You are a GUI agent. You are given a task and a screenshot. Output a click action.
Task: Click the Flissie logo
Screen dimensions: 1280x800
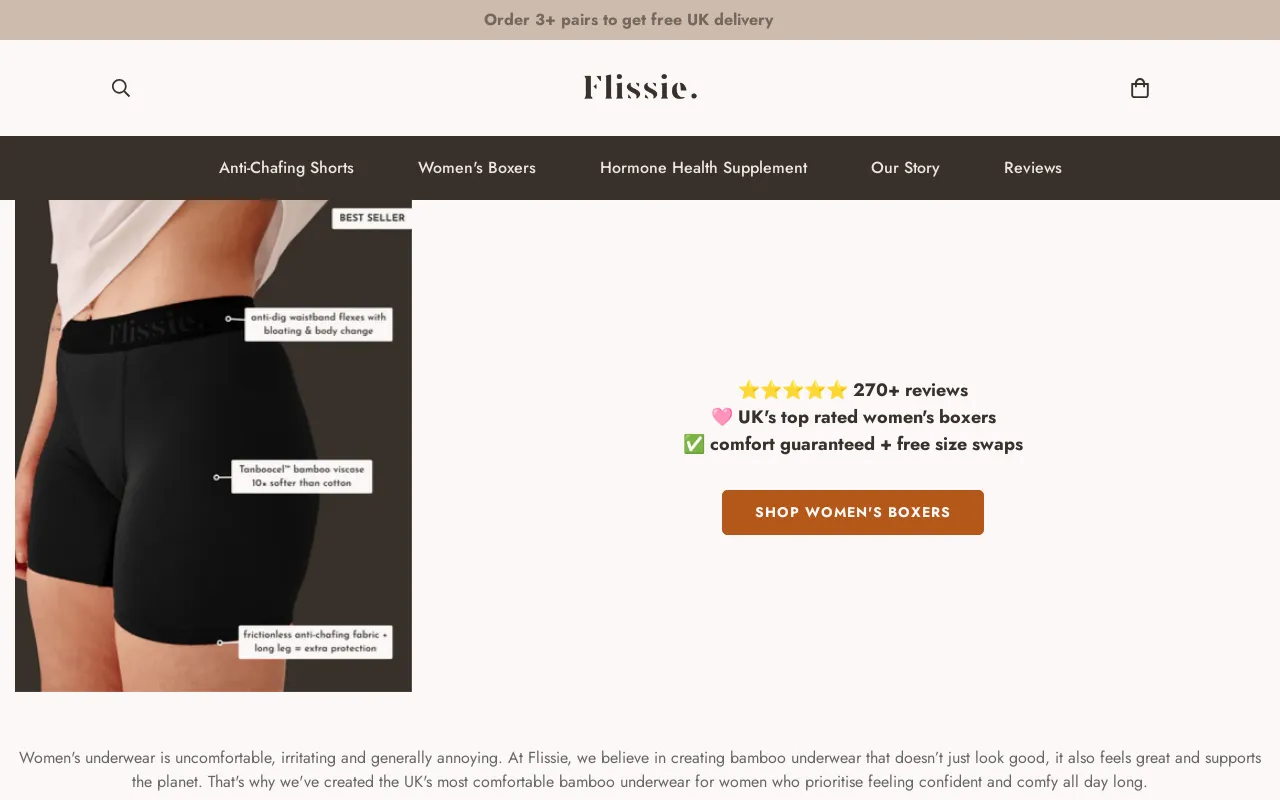[x=640, y=88]
